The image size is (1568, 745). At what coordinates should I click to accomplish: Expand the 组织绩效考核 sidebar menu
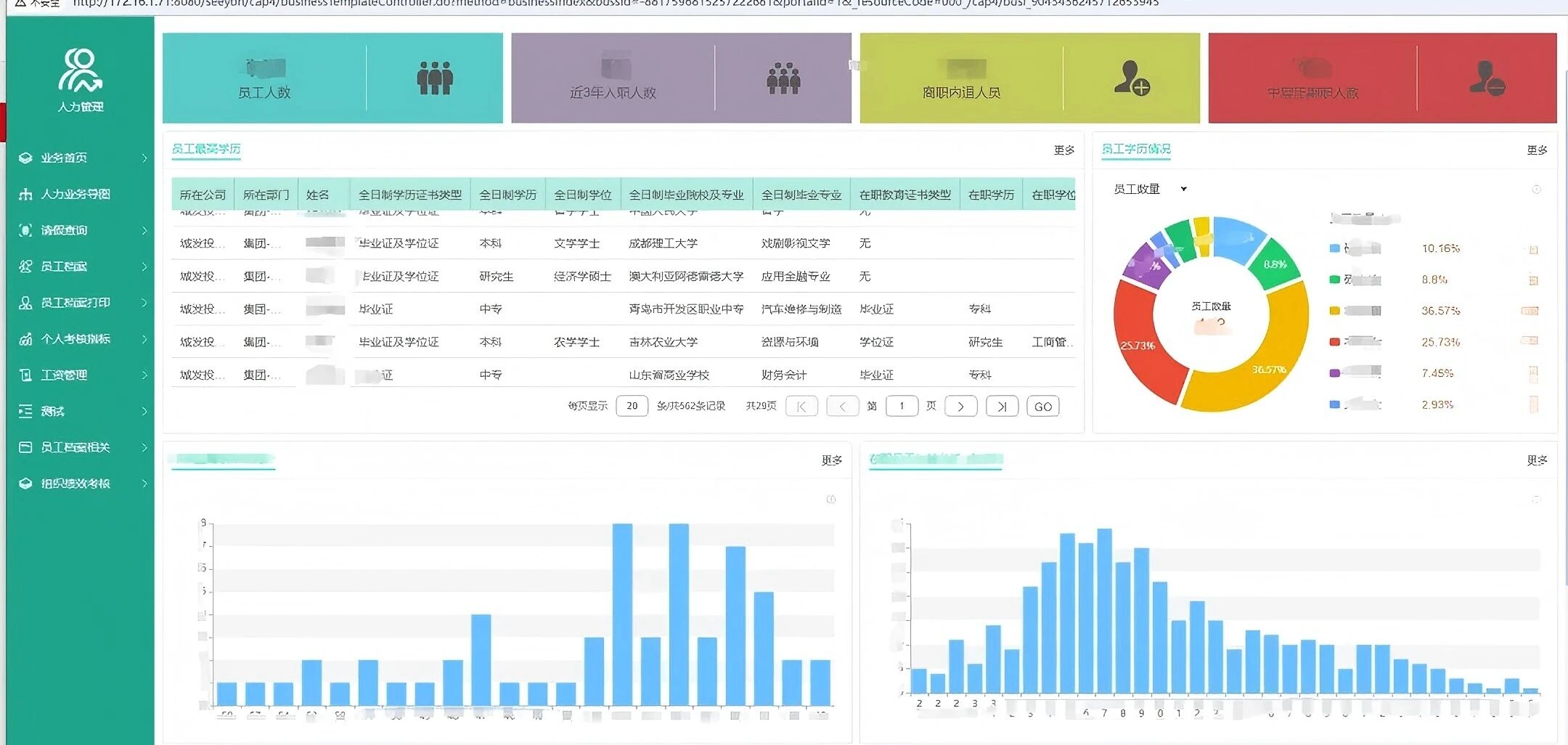[x=144, y=484]
